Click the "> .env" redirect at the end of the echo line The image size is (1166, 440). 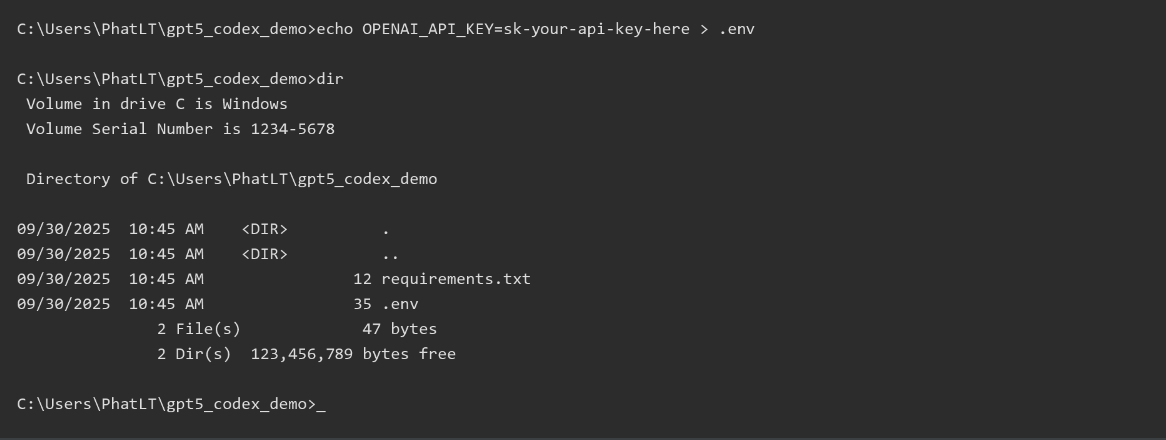pyautogui.click(x=727, y=29)
